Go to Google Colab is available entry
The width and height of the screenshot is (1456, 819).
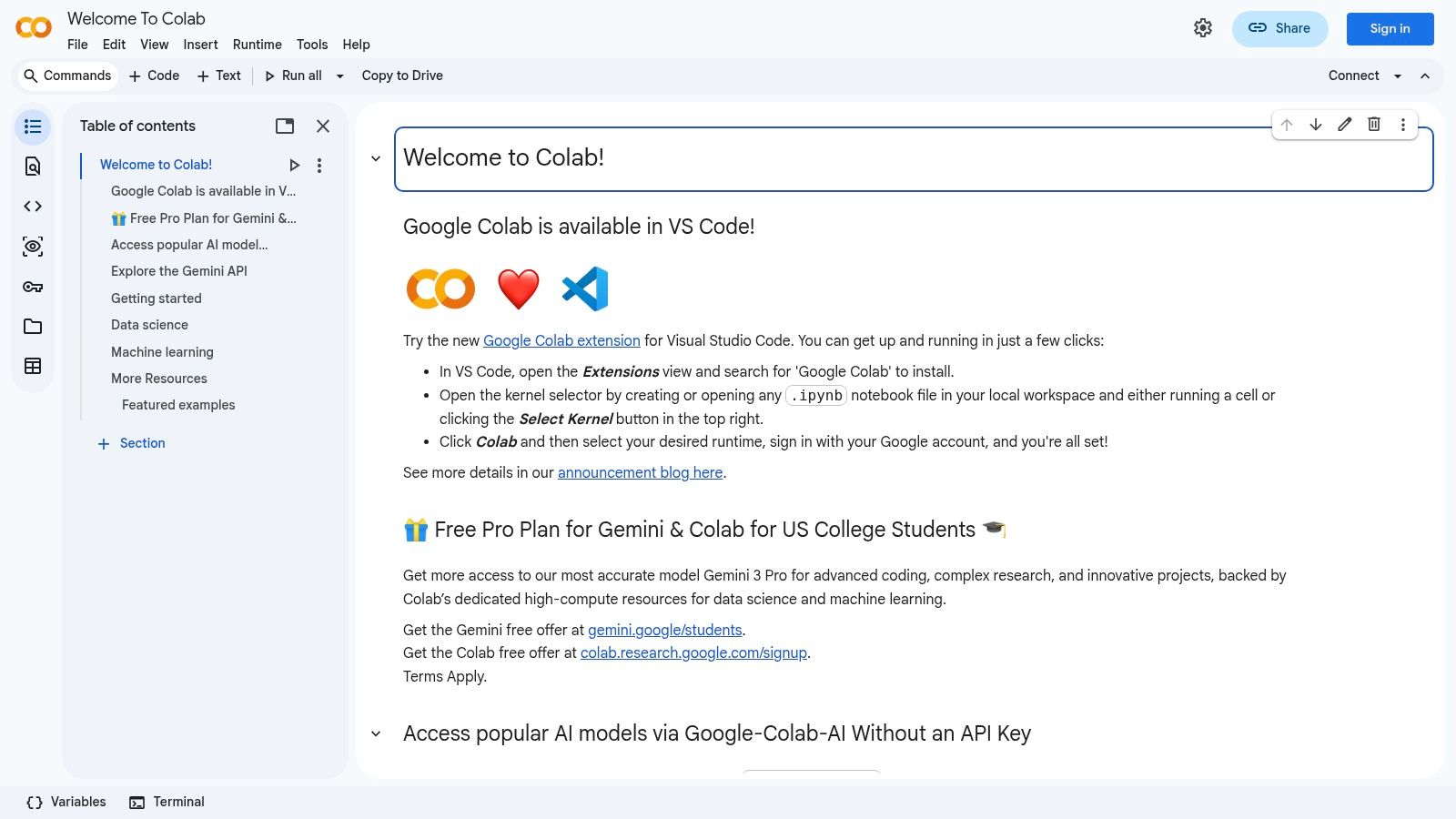203,191
